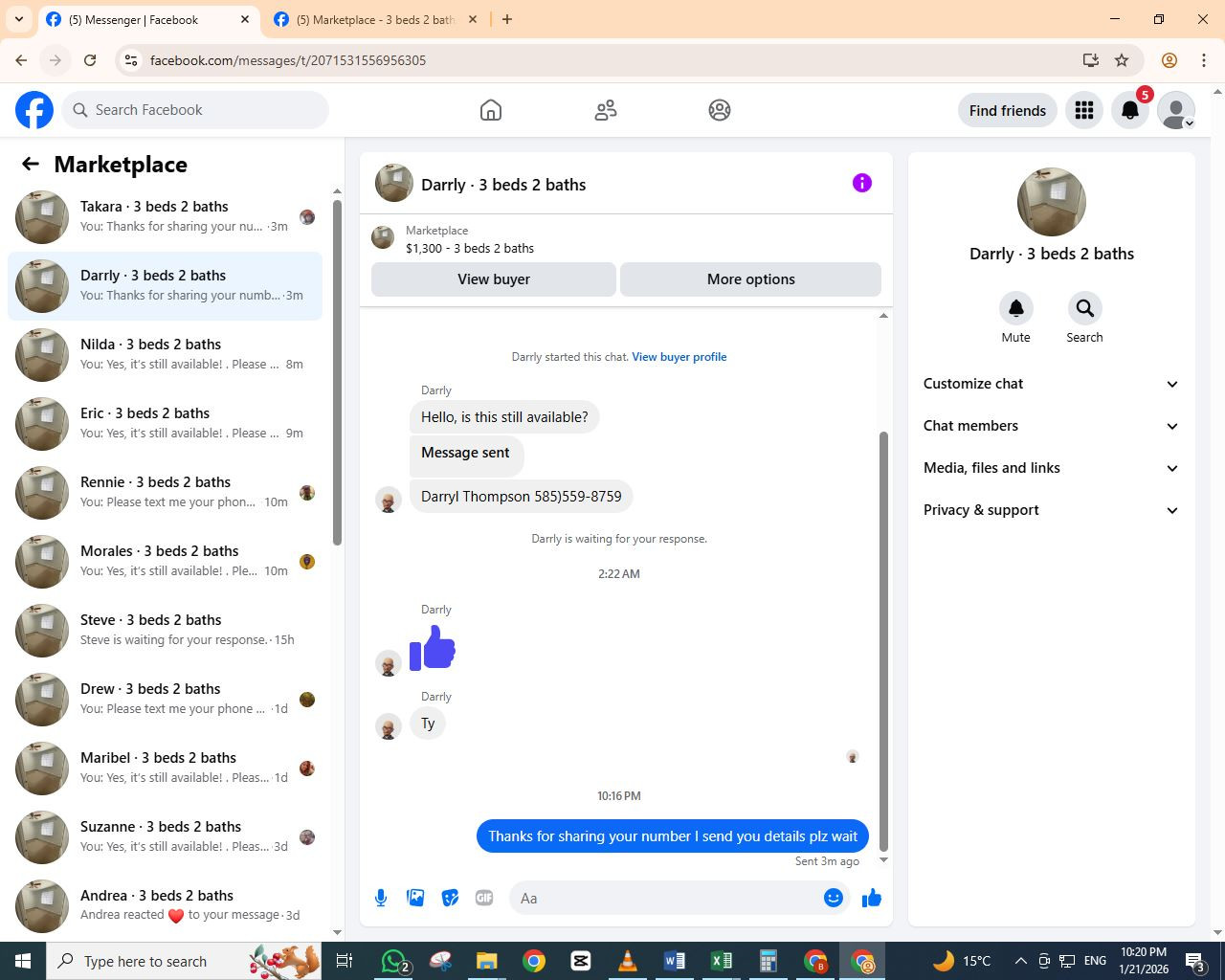1225x980 pixels.
Task: Expand the Privacy & support section
Action: click(1051, 510)
